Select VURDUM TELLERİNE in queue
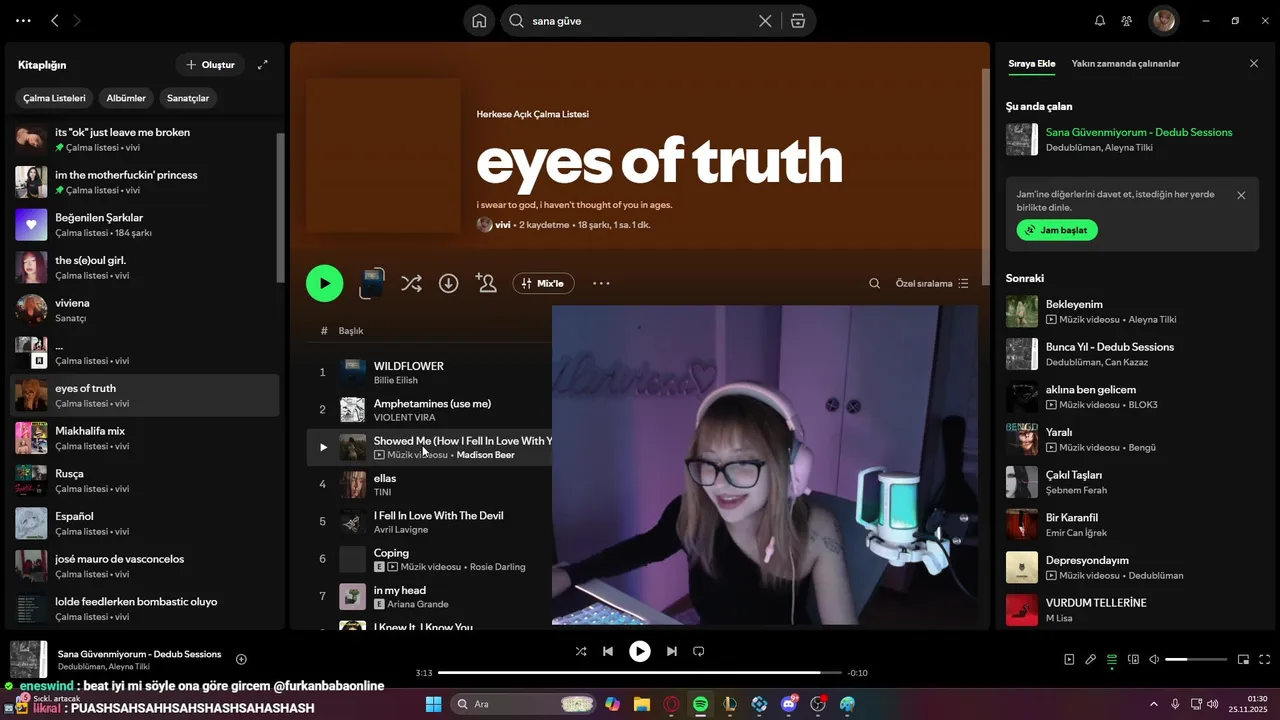This screenshot has width=1280, height=720. point(1134,610)
